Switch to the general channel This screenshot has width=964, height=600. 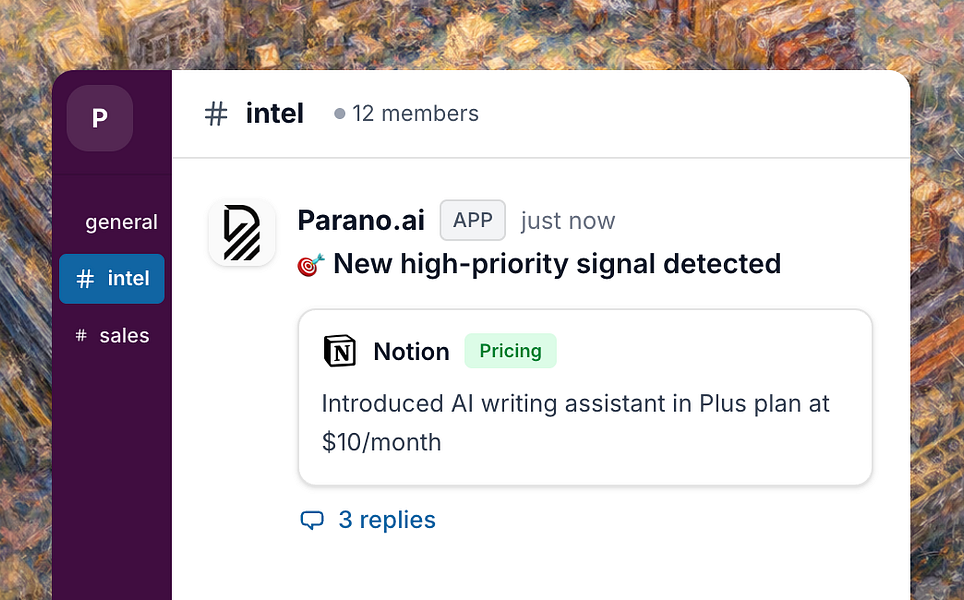pyautogui.click(x=121, y=221)
